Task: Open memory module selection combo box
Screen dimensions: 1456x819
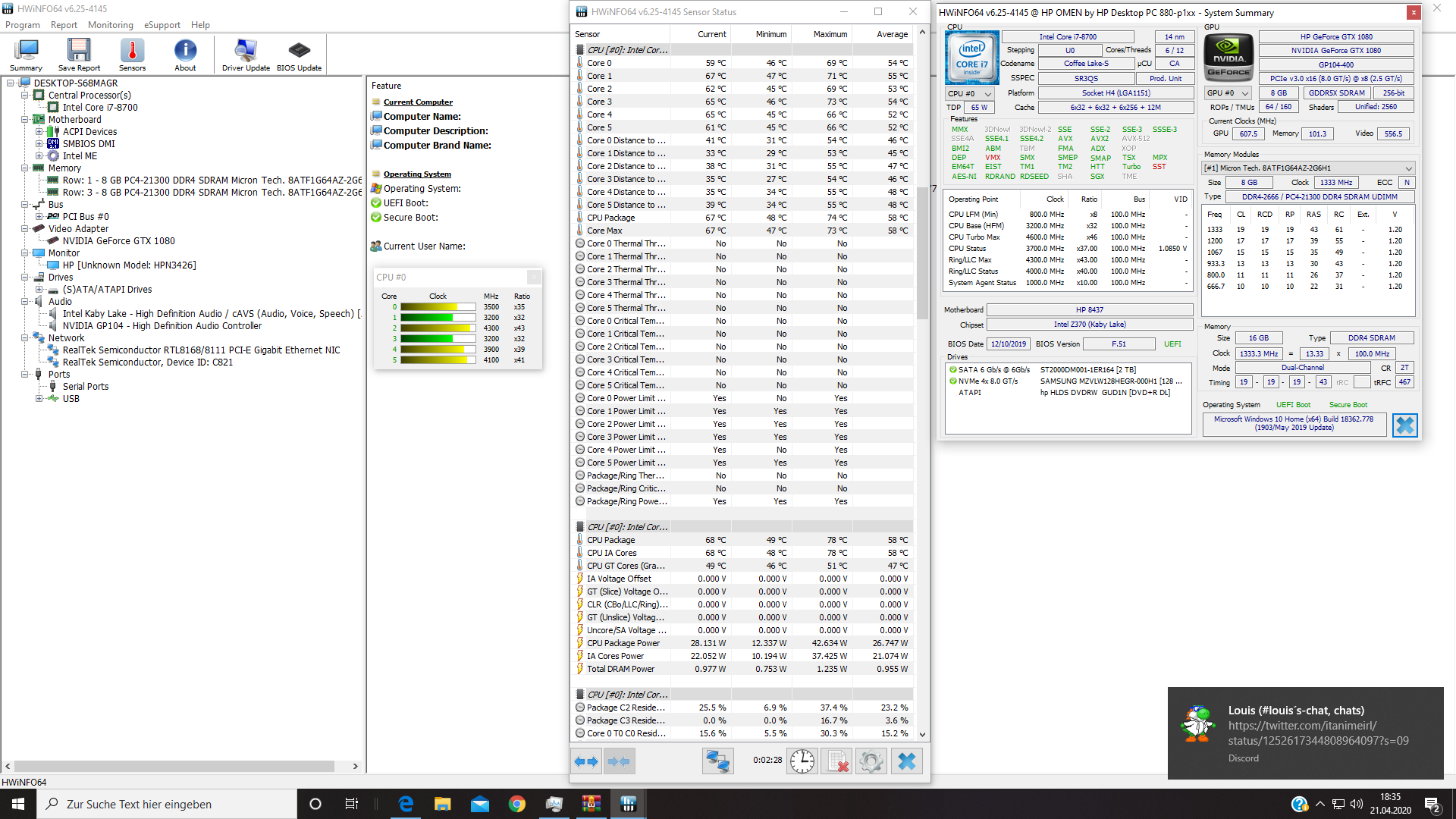Action: (x=1309, y=168)
